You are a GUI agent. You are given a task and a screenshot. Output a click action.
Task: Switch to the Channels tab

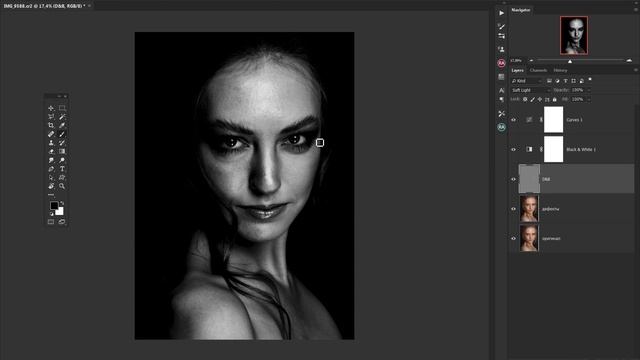click(538, 70)
